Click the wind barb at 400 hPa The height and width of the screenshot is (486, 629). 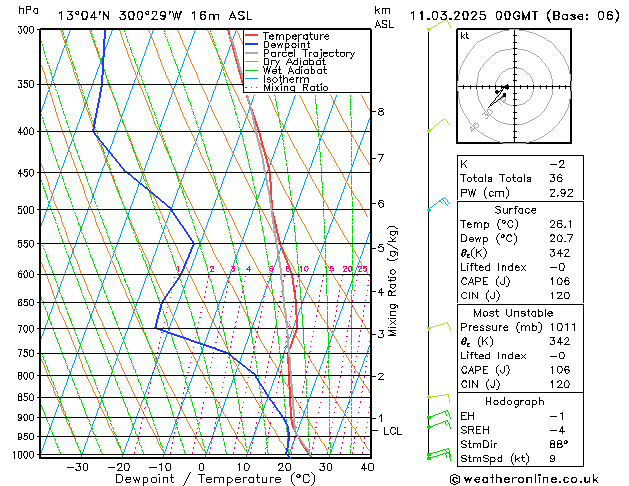point(438,124)
